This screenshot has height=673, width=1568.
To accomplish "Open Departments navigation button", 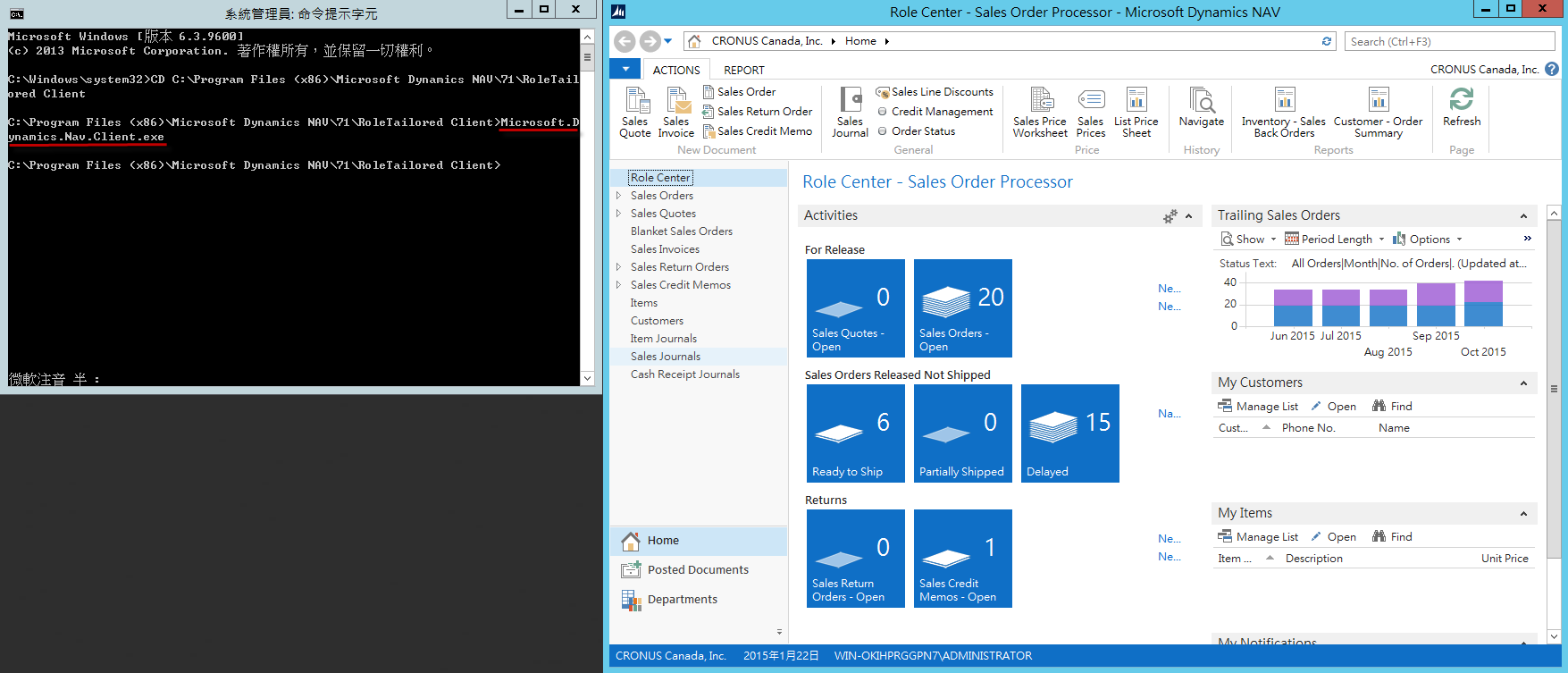I will (699, 600).
